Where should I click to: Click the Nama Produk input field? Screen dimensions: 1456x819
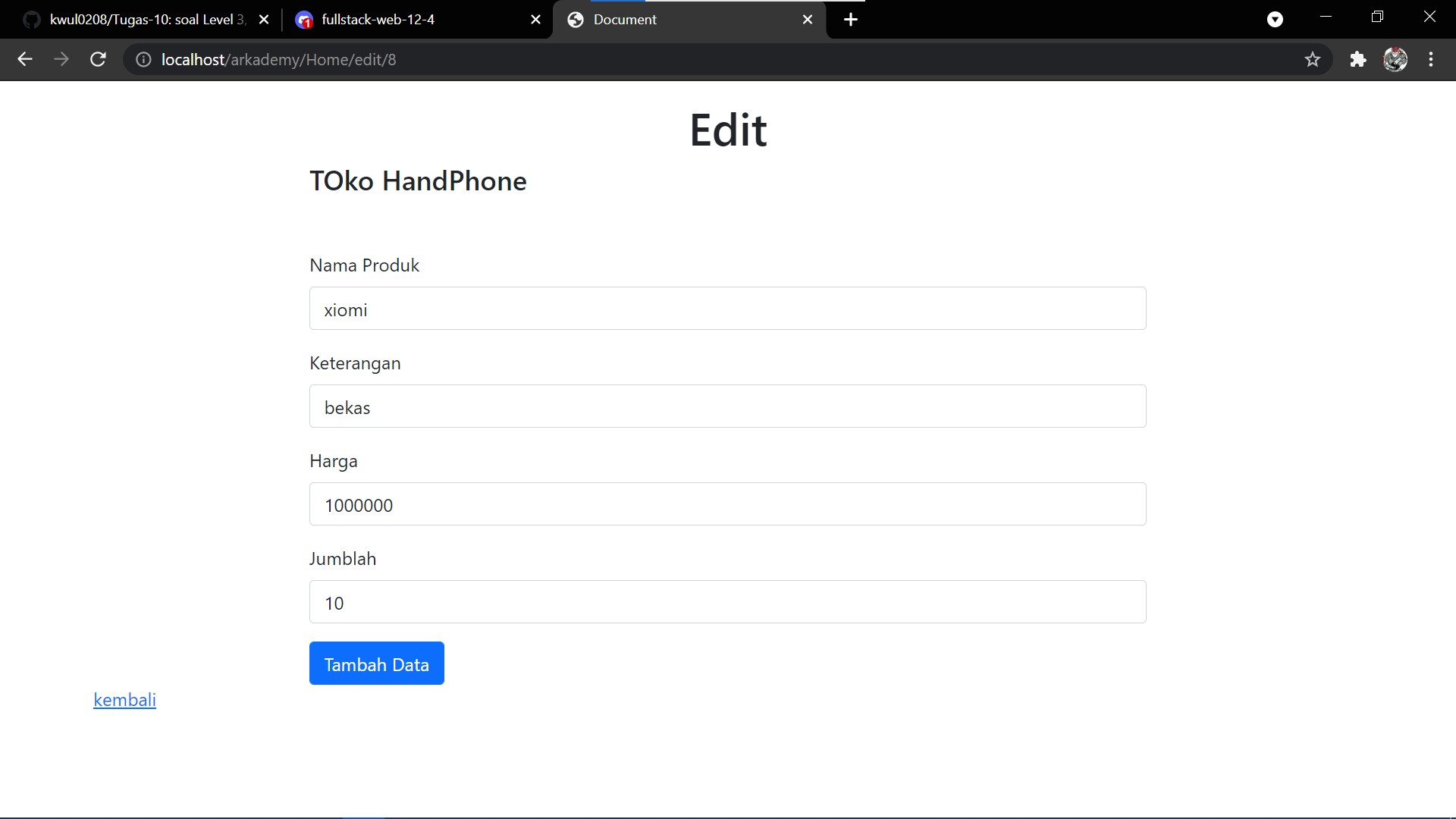coord(727,309)
